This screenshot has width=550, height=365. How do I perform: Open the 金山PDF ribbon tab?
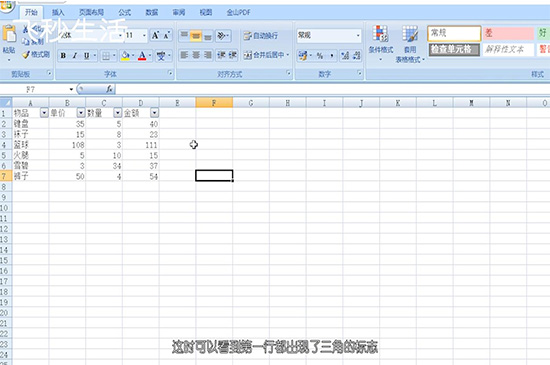tap(238, 12)
